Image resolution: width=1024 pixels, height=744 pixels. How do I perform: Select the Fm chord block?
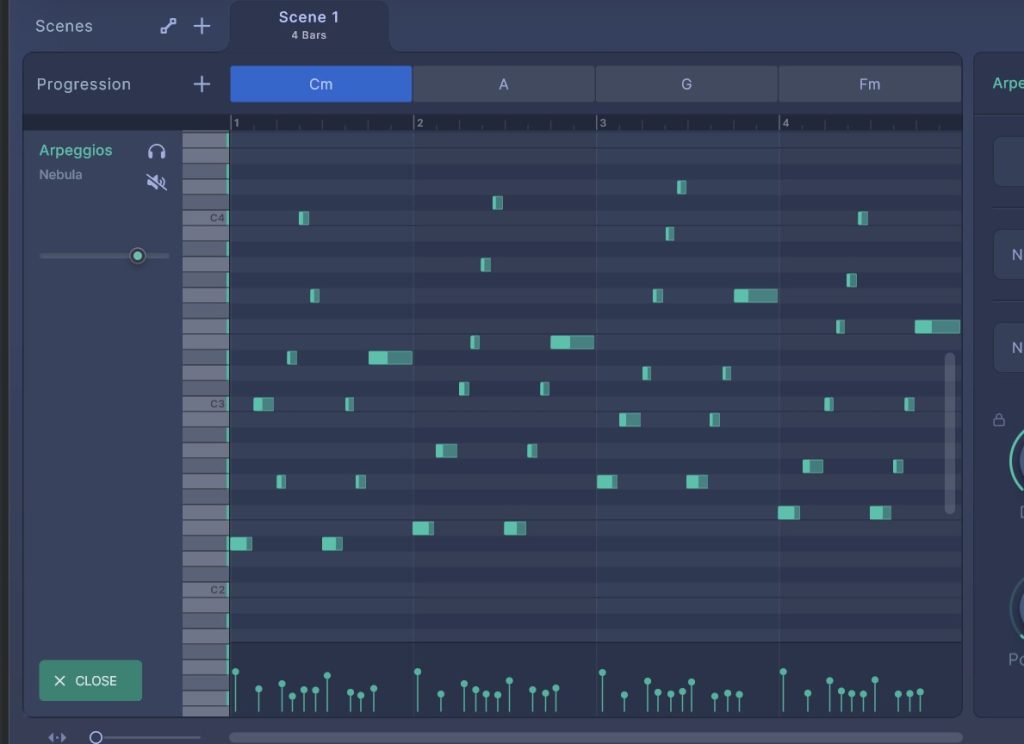869,84
